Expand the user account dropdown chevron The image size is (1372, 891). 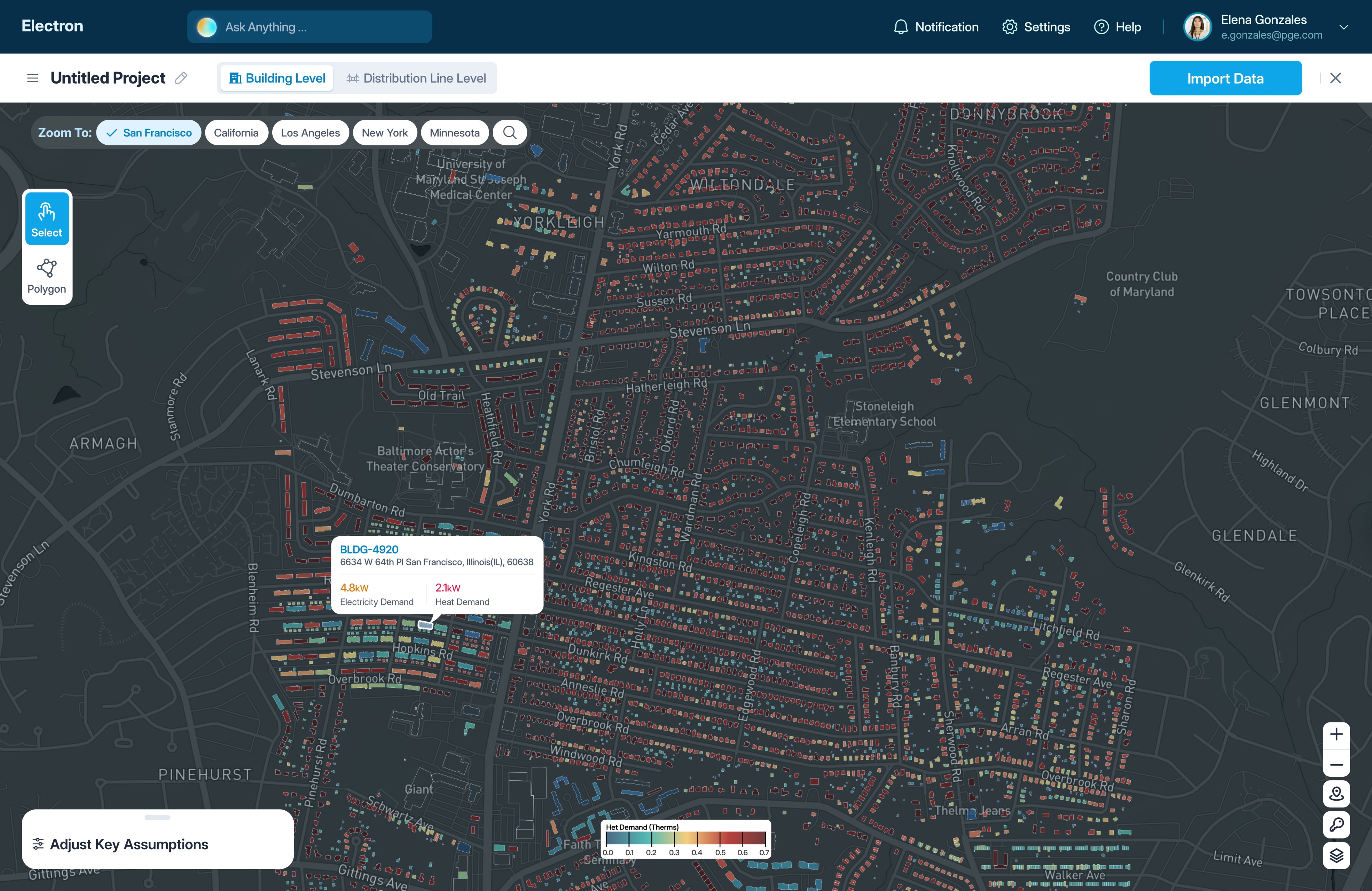(1344, 27)
